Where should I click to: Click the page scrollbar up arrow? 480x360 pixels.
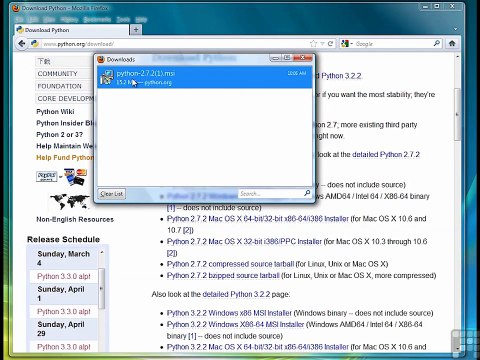click(457, 57)
